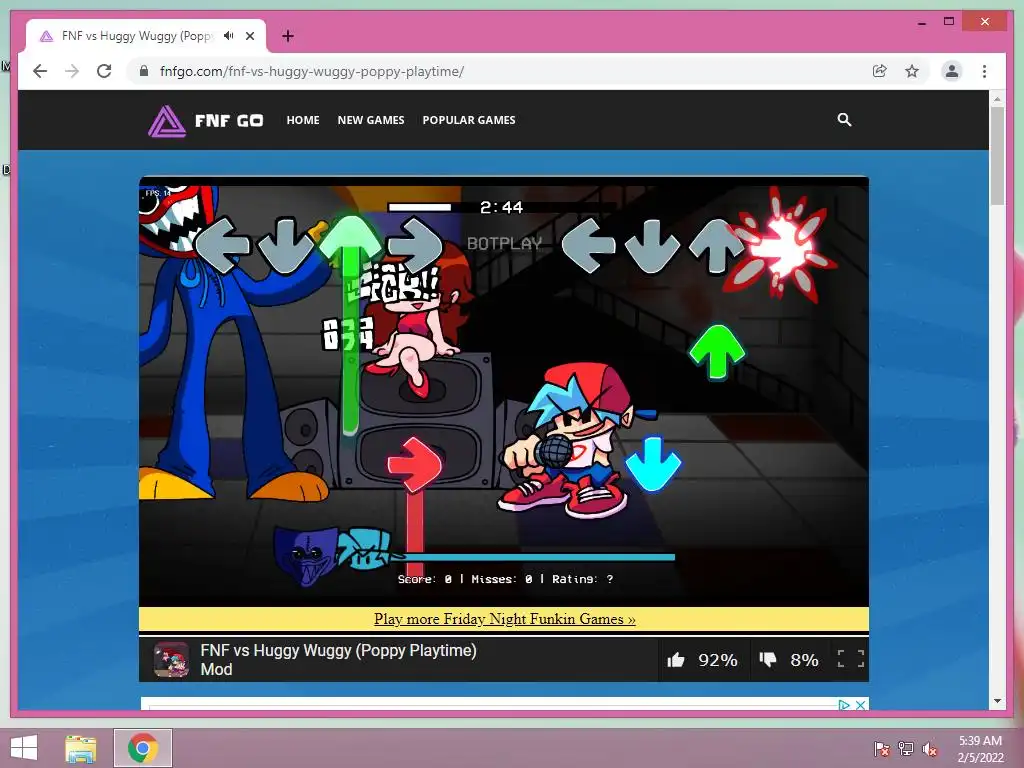Click the player's gray down arrow receptor

652,246
